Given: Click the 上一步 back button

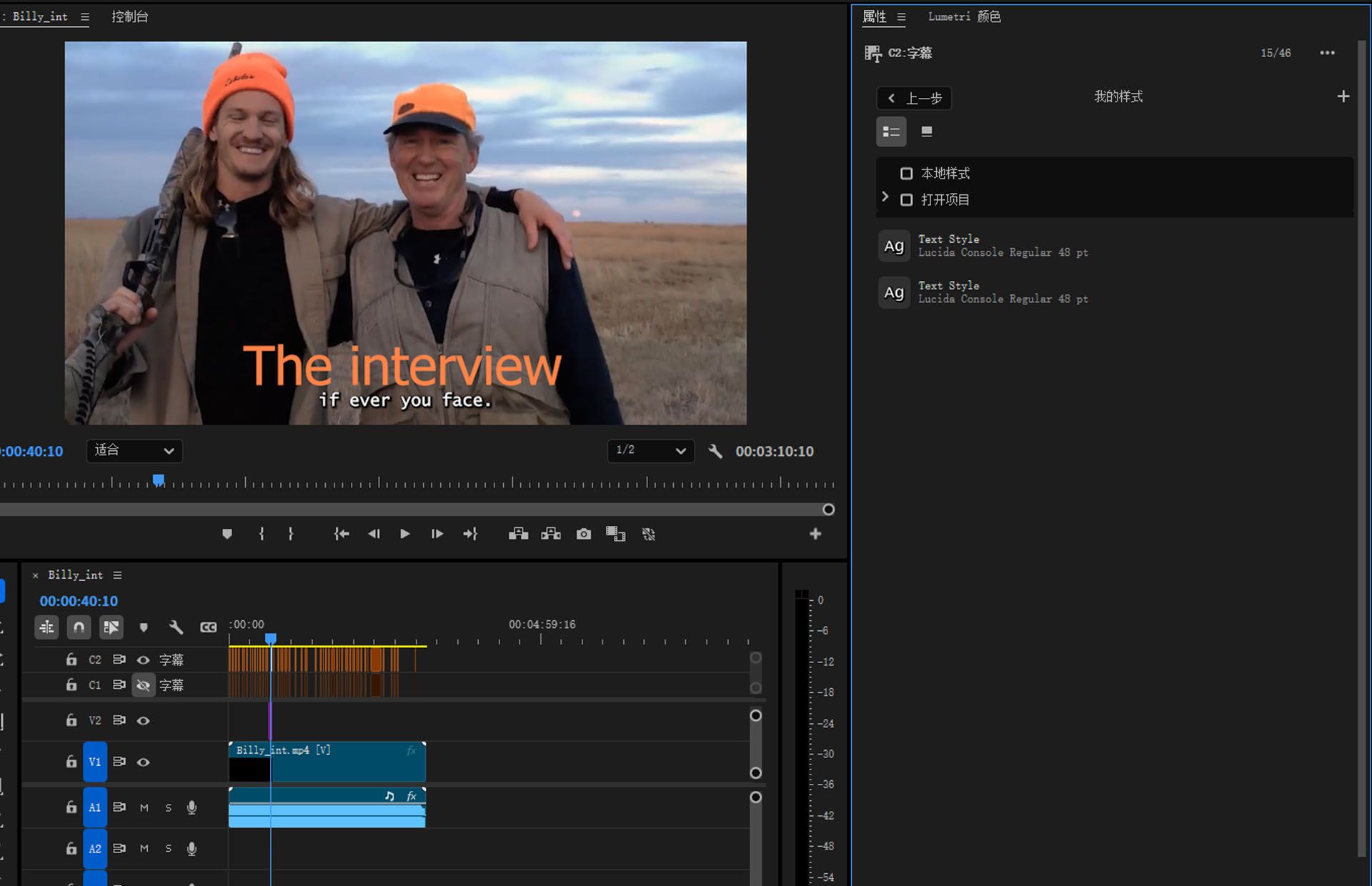Looking at the screenshot, I should (x=914, y=98).
